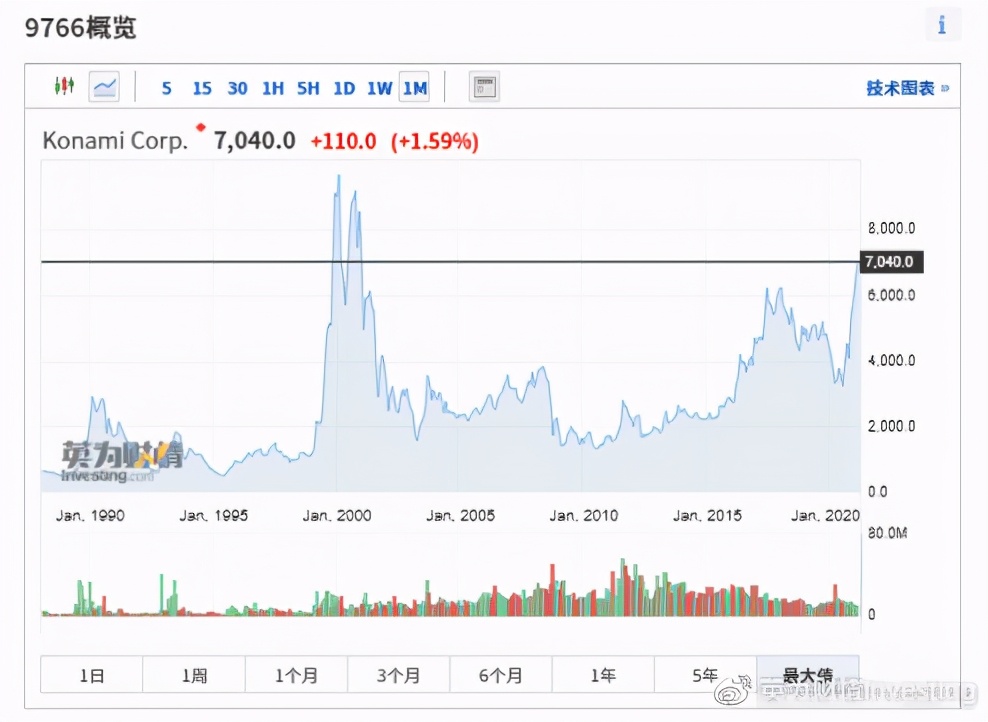Switch range to 1个月

point(296,675)
